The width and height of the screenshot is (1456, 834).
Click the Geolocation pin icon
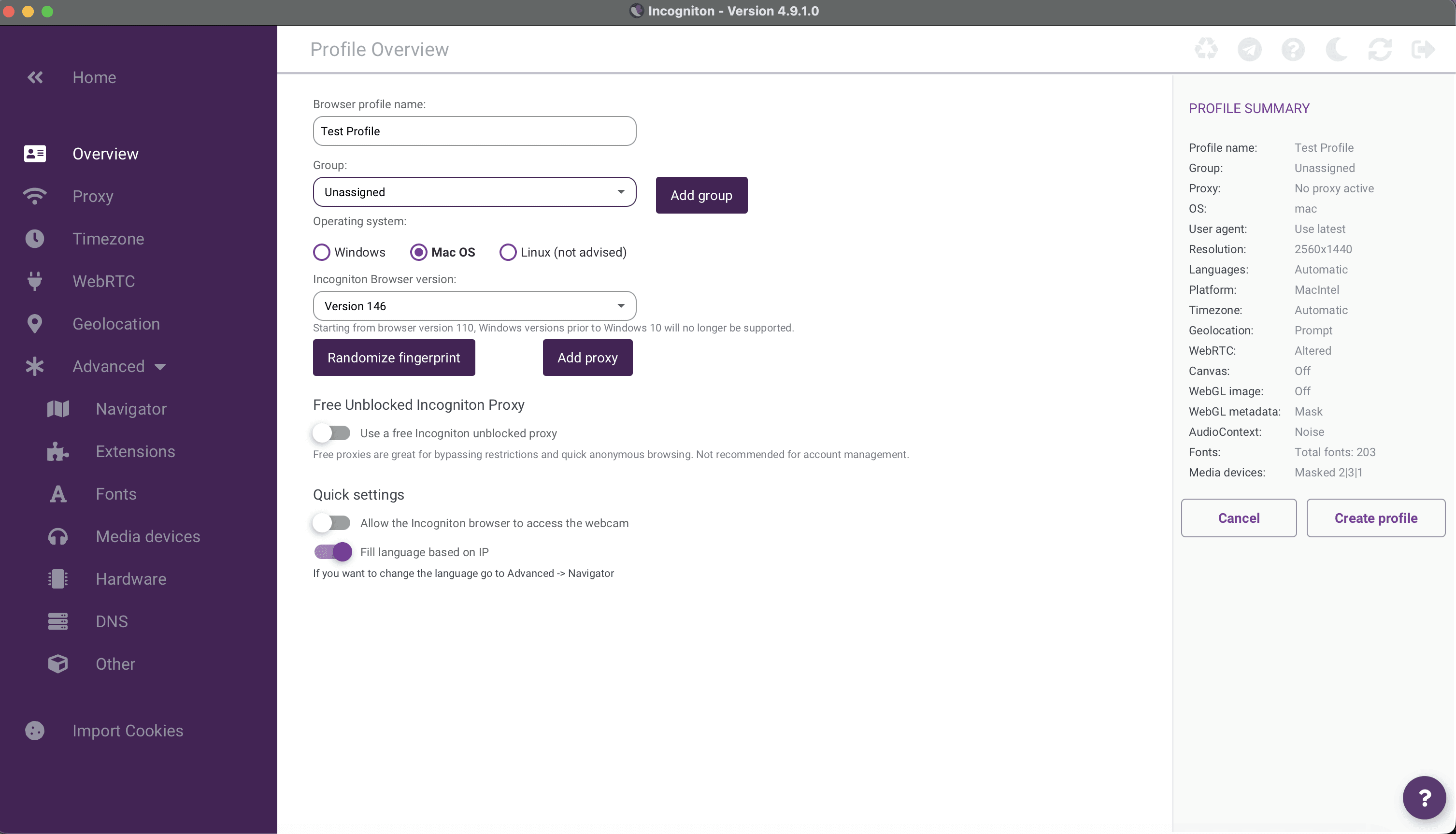coord(35,324)
